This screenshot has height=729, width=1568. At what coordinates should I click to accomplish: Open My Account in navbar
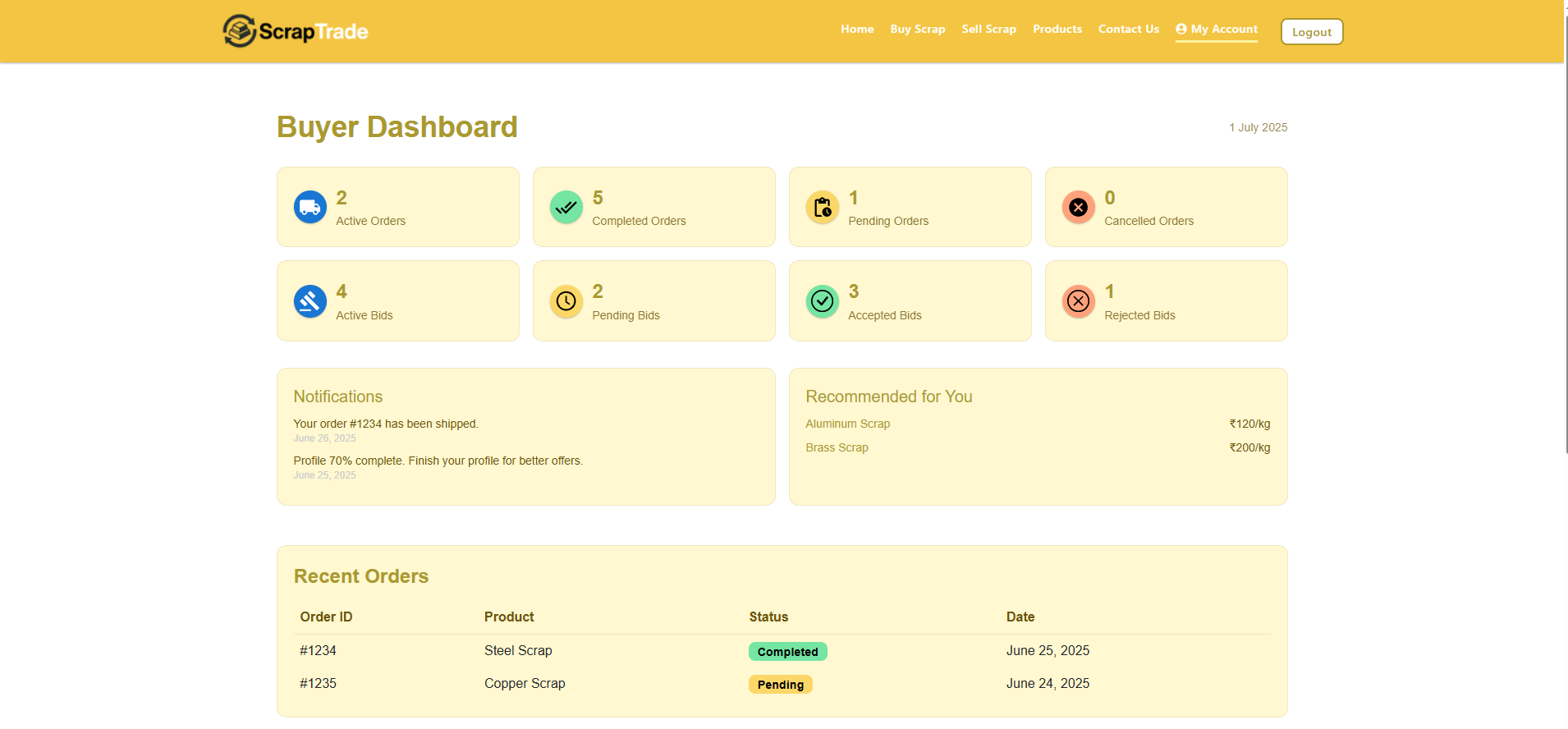tap(1217, 30)
